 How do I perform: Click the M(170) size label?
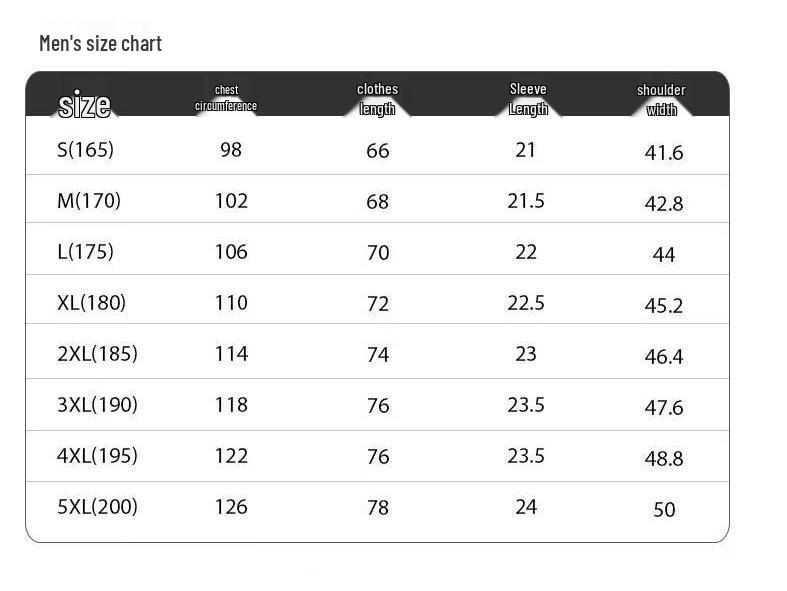point(89,201)
